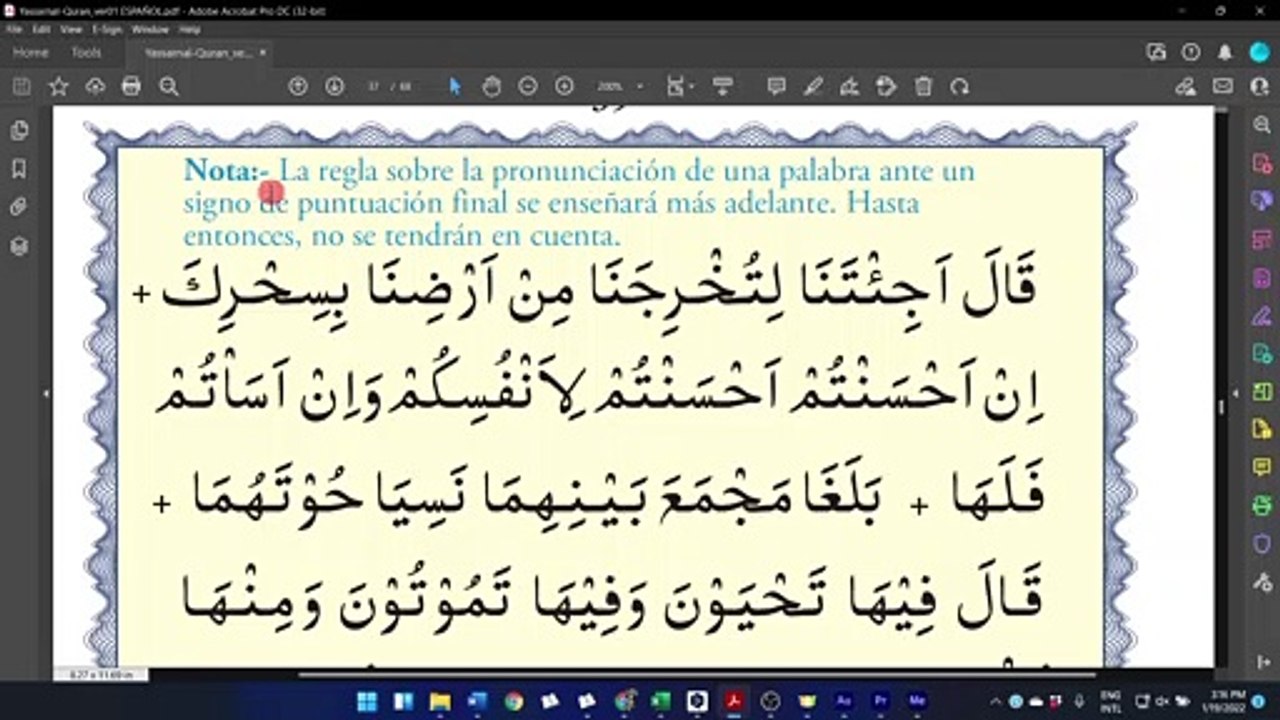This screenshot has width=1280, height=720.
Task: Open bookmarks panel in left sidebar
Action: tap(19, 169)
